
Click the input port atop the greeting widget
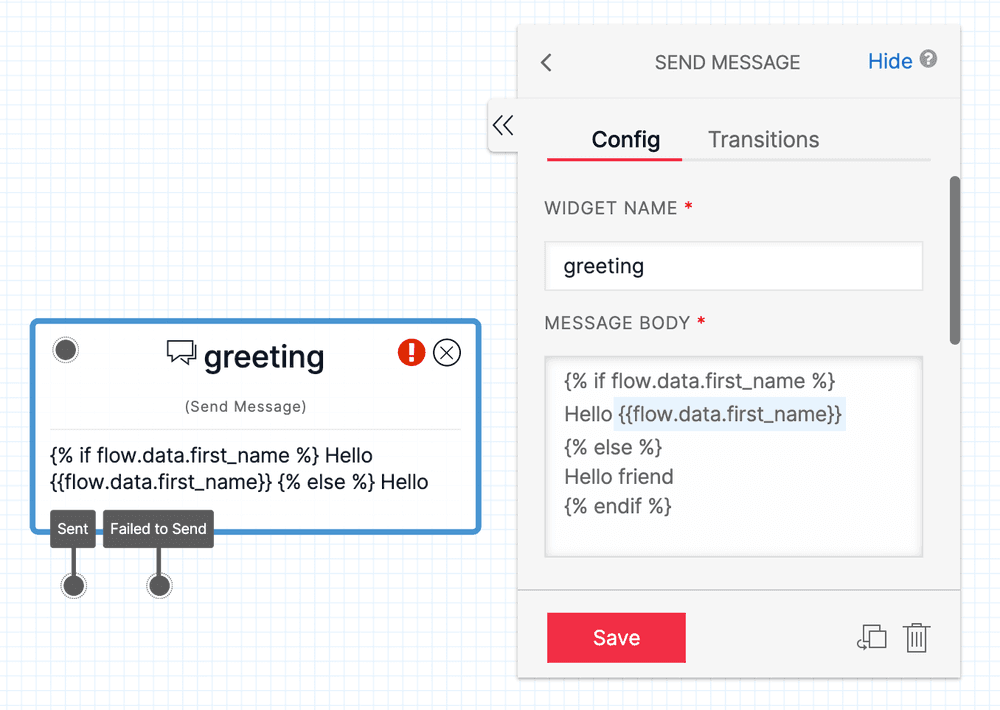click(x=65, y=350)
